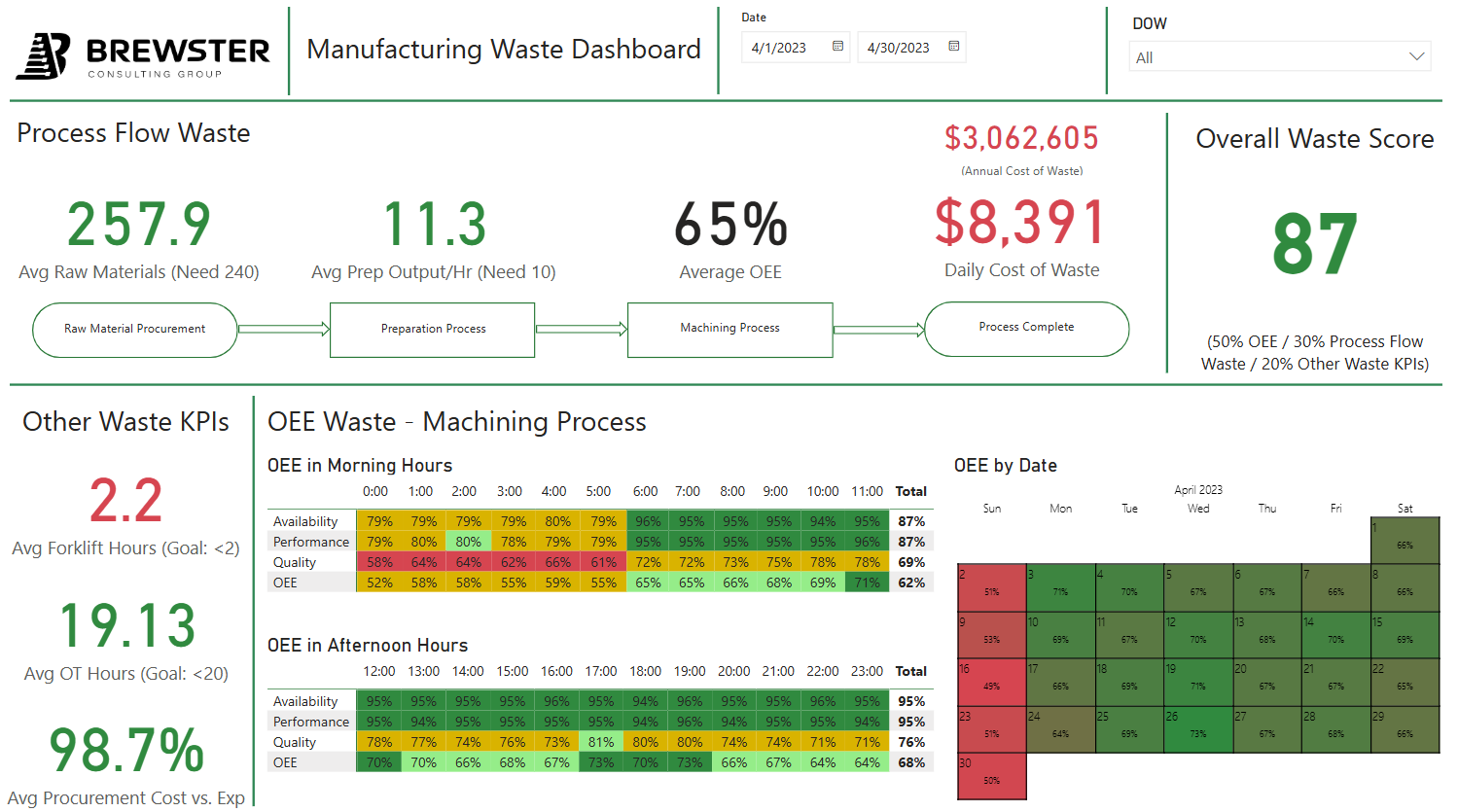1458x812 pixels.
Task: Select the Raw Material Procurement flow node
Action: click(134, 329)
